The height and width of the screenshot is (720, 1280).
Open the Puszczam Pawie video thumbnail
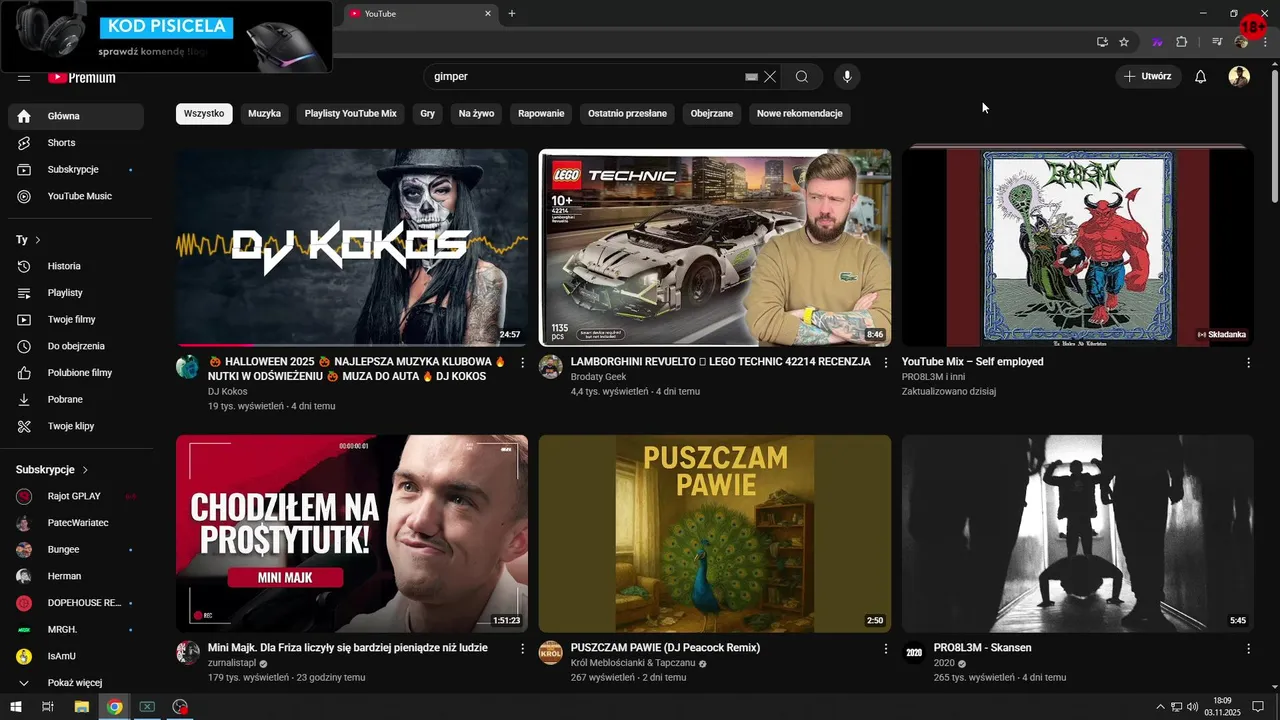[715, 533]
